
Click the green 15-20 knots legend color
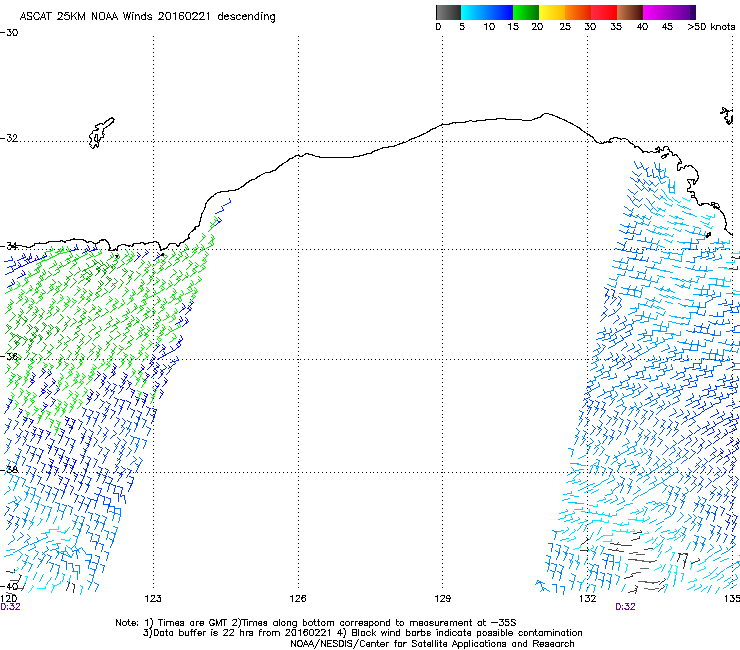click(x=526, y=12)
